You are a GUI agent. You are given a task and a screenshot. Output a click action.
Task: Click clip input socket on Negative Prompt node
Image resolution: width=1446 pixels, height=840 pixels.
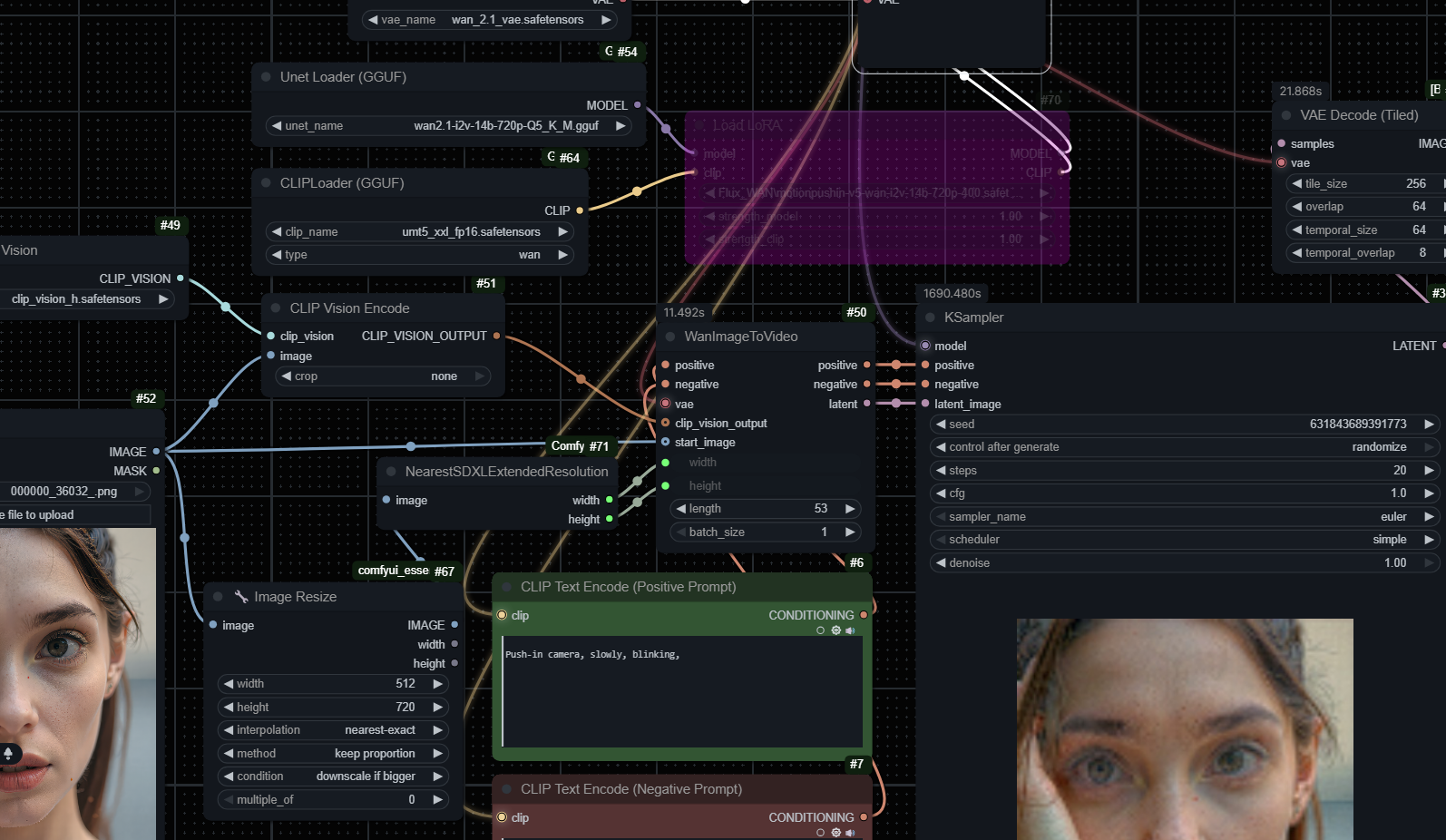tap(502, 817)
